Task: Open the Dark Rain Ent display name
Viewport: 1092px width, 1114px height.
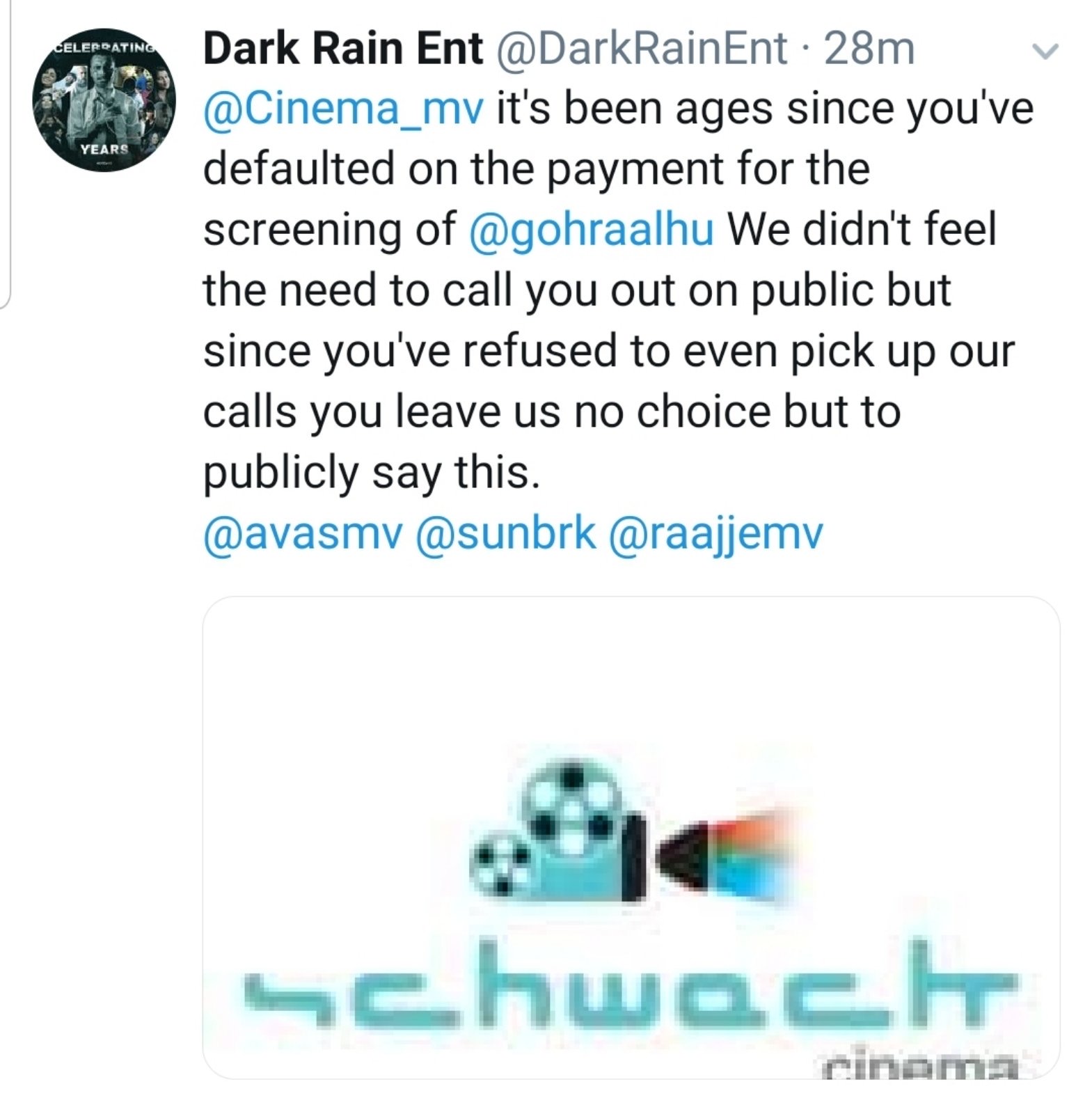Action: pos(342,49)
